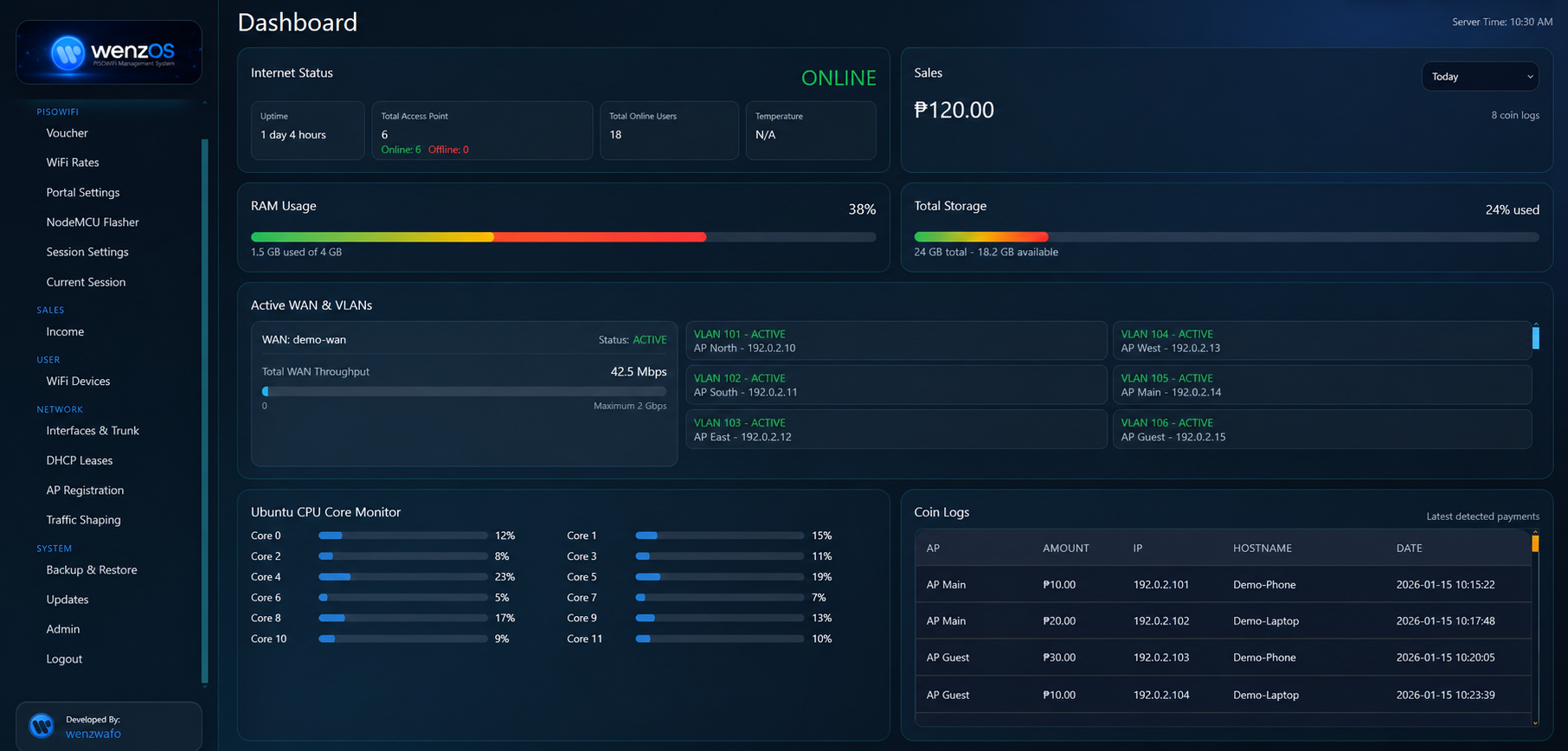Open NodeMCU Flasher
1568x751 pixels.
tap(93, 222)
